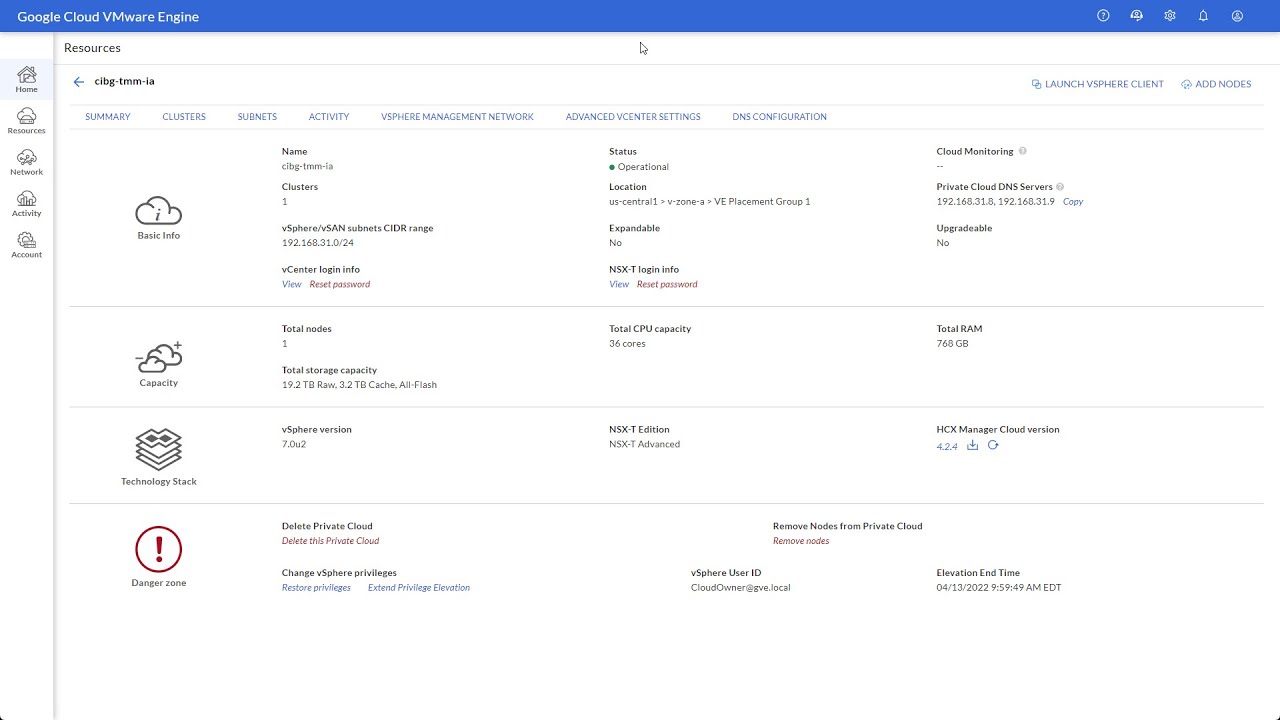
Task: Switch to the Clusters tab
Action: [184, 117]
